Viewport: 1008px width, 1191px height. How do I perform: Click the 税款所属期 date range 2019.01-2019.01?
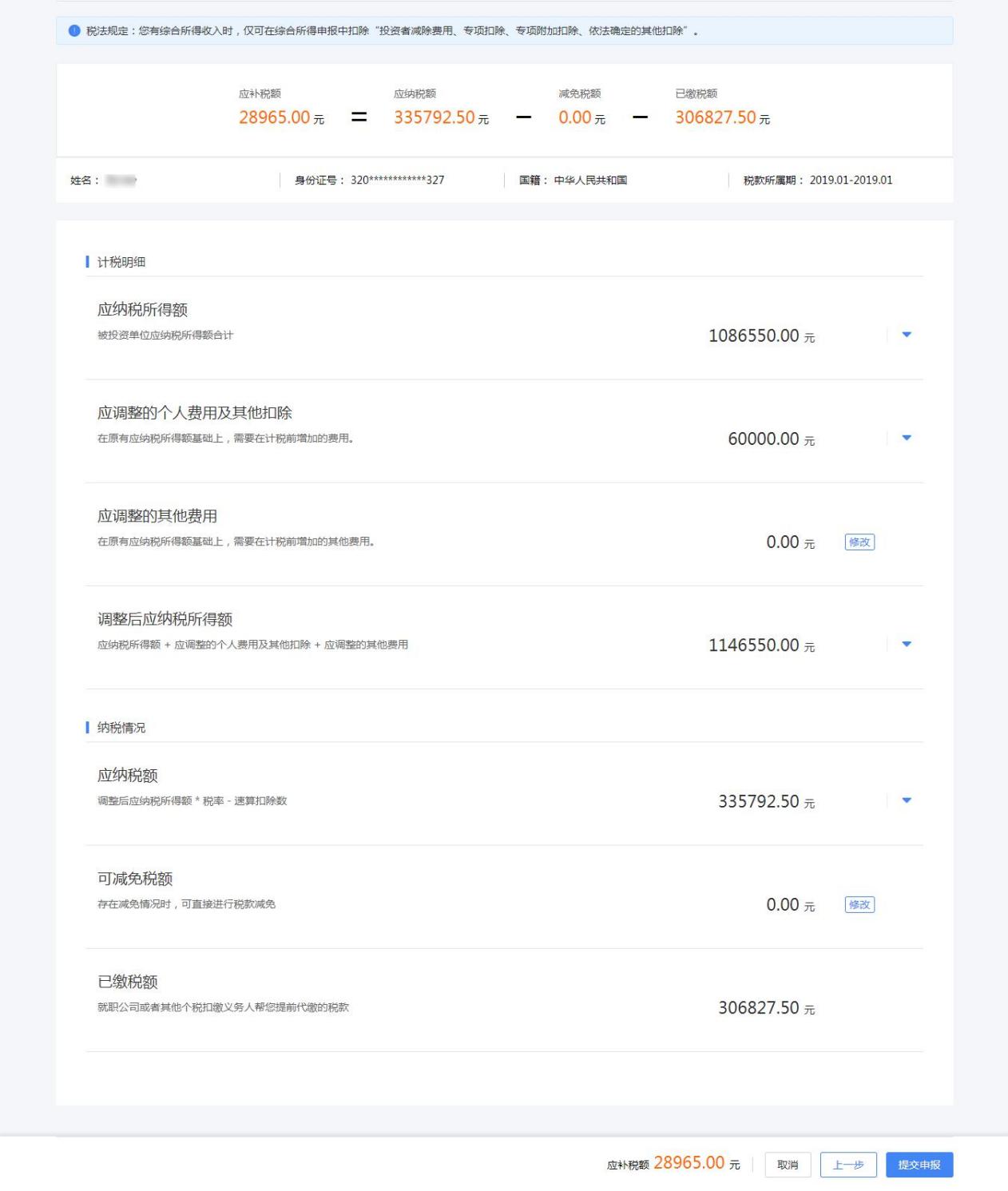click(x=851, y=180)
